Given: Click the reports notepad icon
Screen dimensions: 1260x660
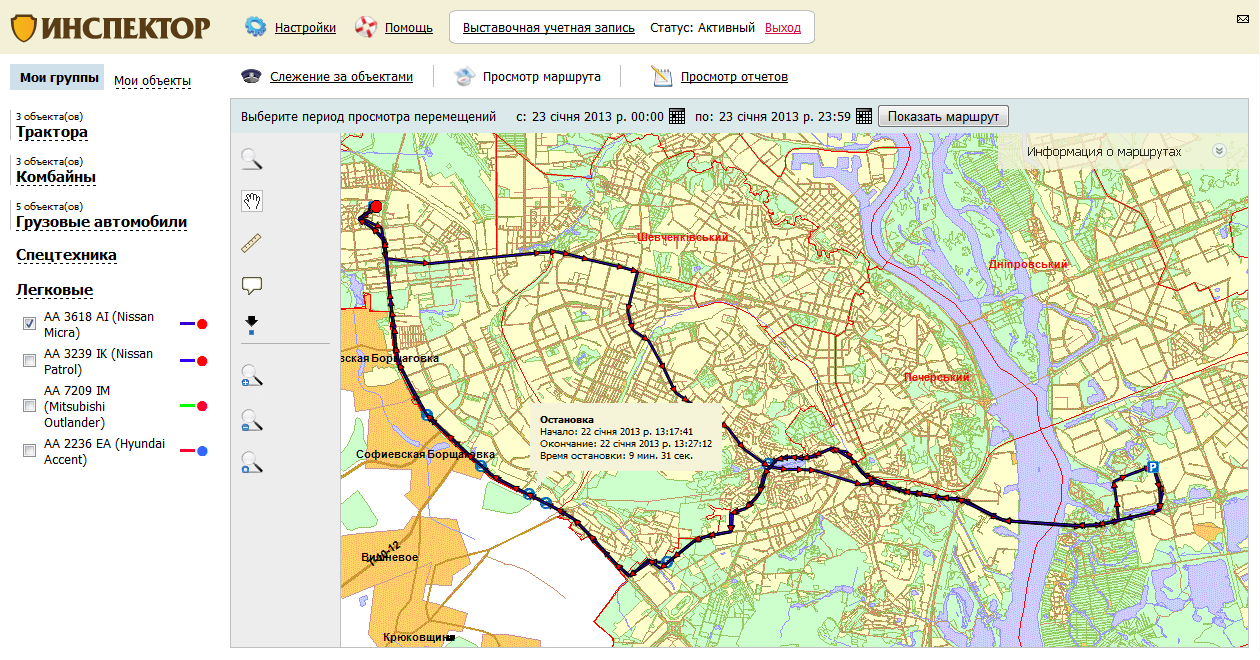Looking at the screenshot, I should (661, 76).
